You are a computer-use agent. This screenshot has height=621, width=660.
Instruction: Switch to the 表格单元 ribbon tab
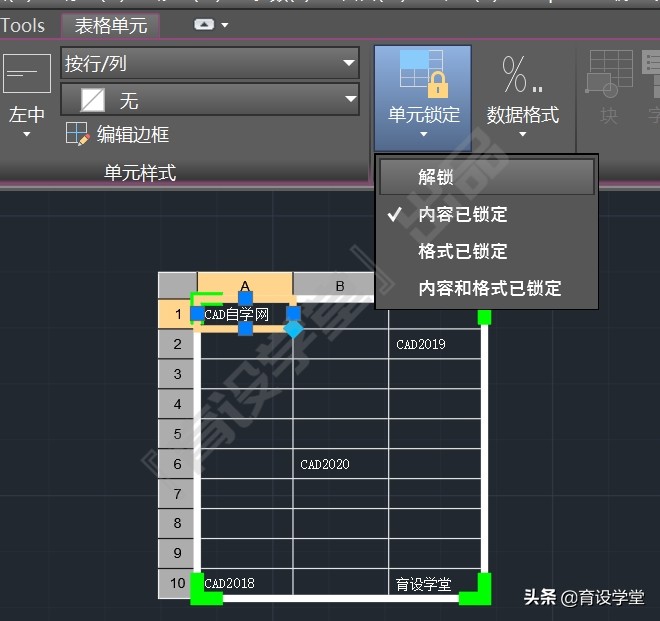pos(110,25)
